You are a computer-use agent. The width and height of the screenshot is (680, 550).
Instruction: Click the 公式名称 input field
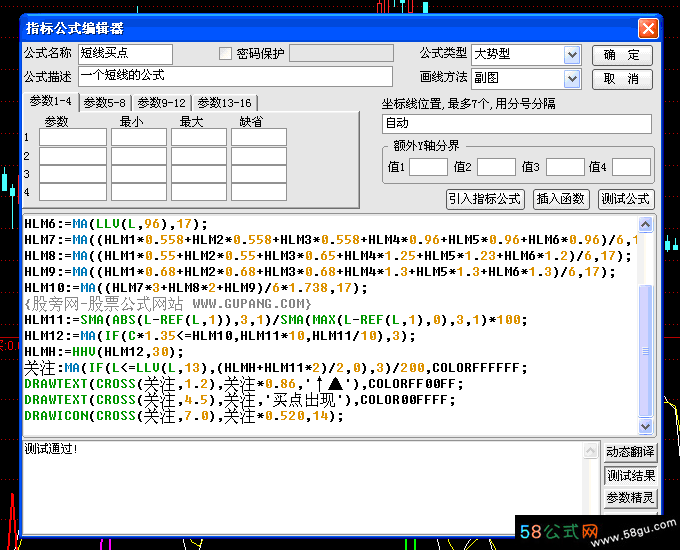coord(125,54)
